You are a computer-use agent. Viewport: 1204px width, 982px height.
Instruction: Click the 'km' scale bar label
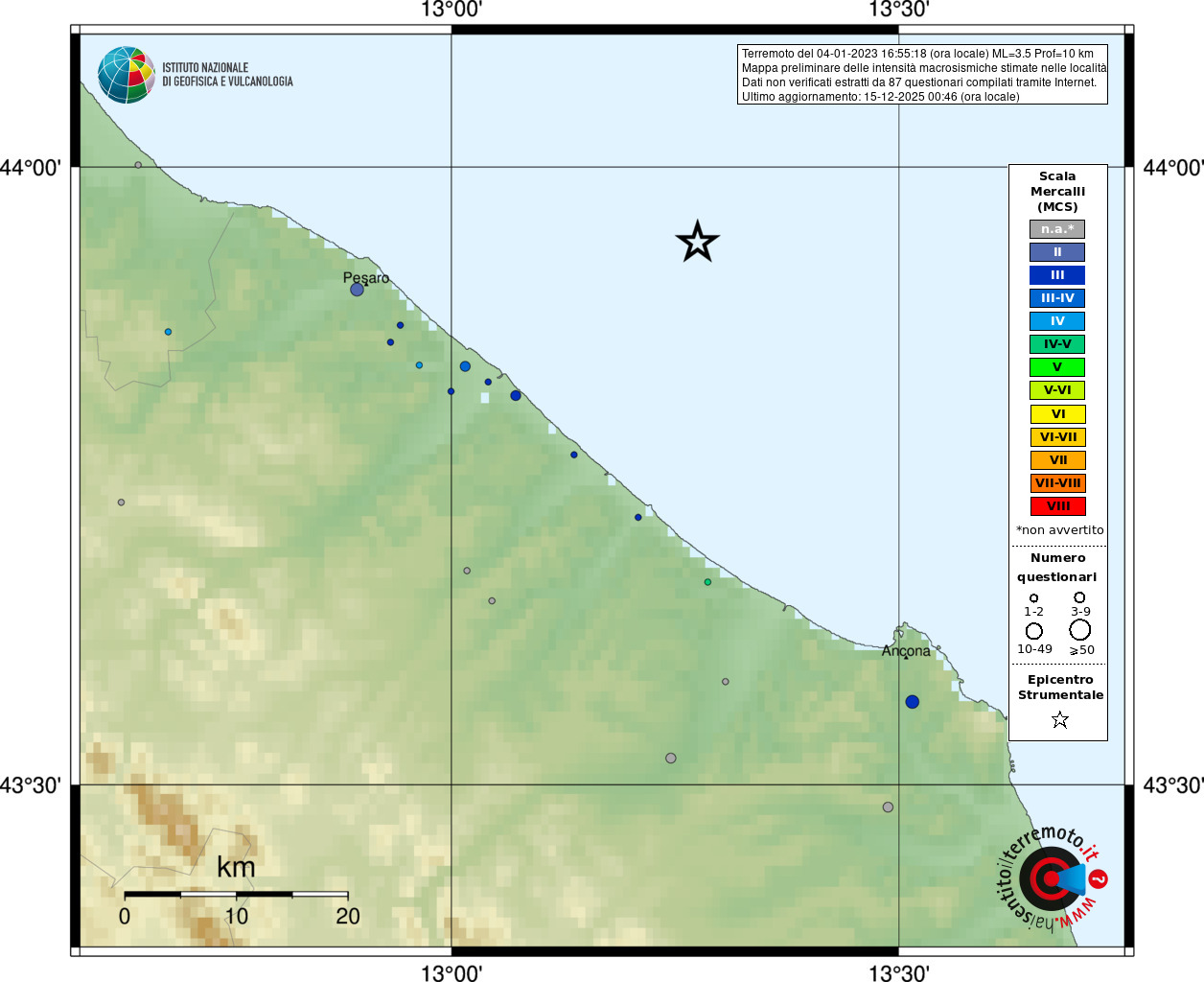pyautogui.click(x=236, y=867)
